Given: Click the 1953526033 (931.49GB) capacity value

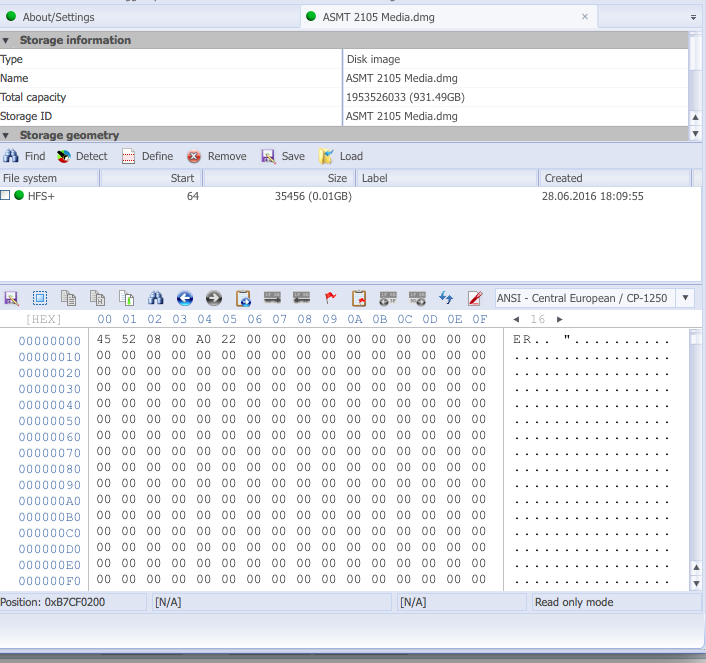Looking at the screenshot, I should (x=405, y=97).
